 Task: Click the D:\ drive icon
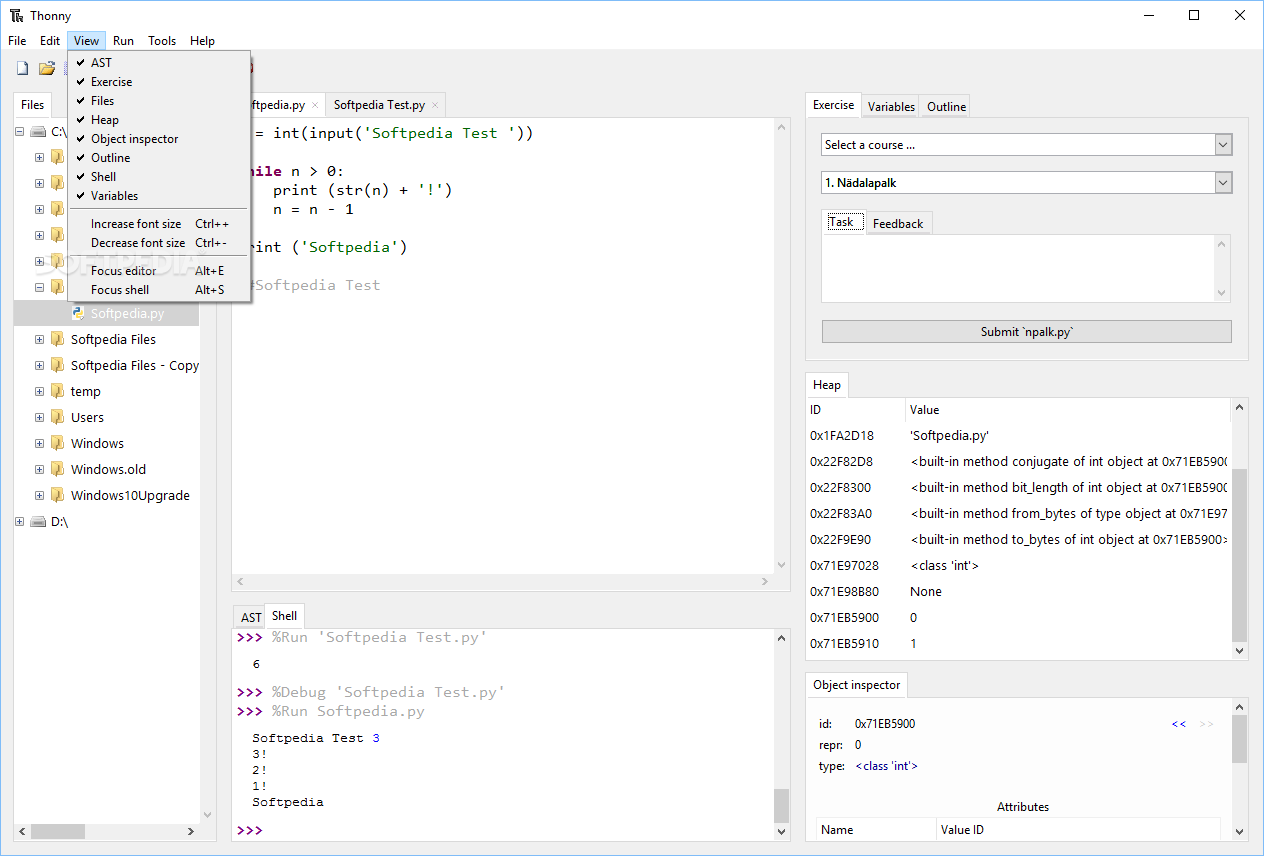coord(38,521)
